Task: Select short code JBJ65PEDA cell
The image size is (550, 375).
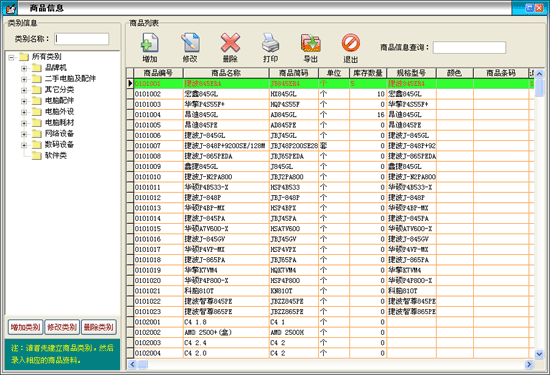Action: pos(294,156)
